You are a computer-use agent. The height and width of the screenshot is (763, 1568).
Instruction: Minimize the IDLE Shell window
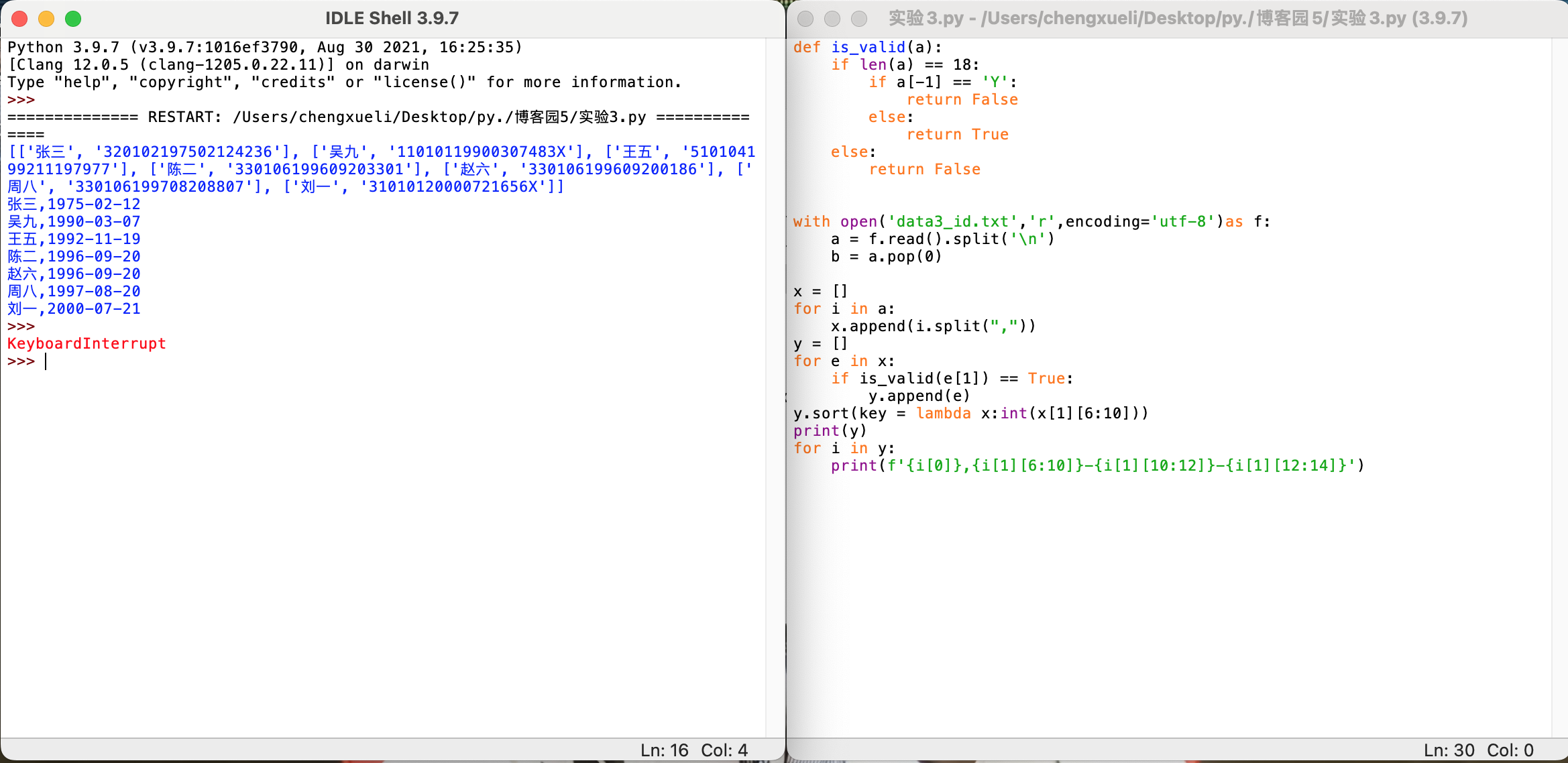click(46, 19)
